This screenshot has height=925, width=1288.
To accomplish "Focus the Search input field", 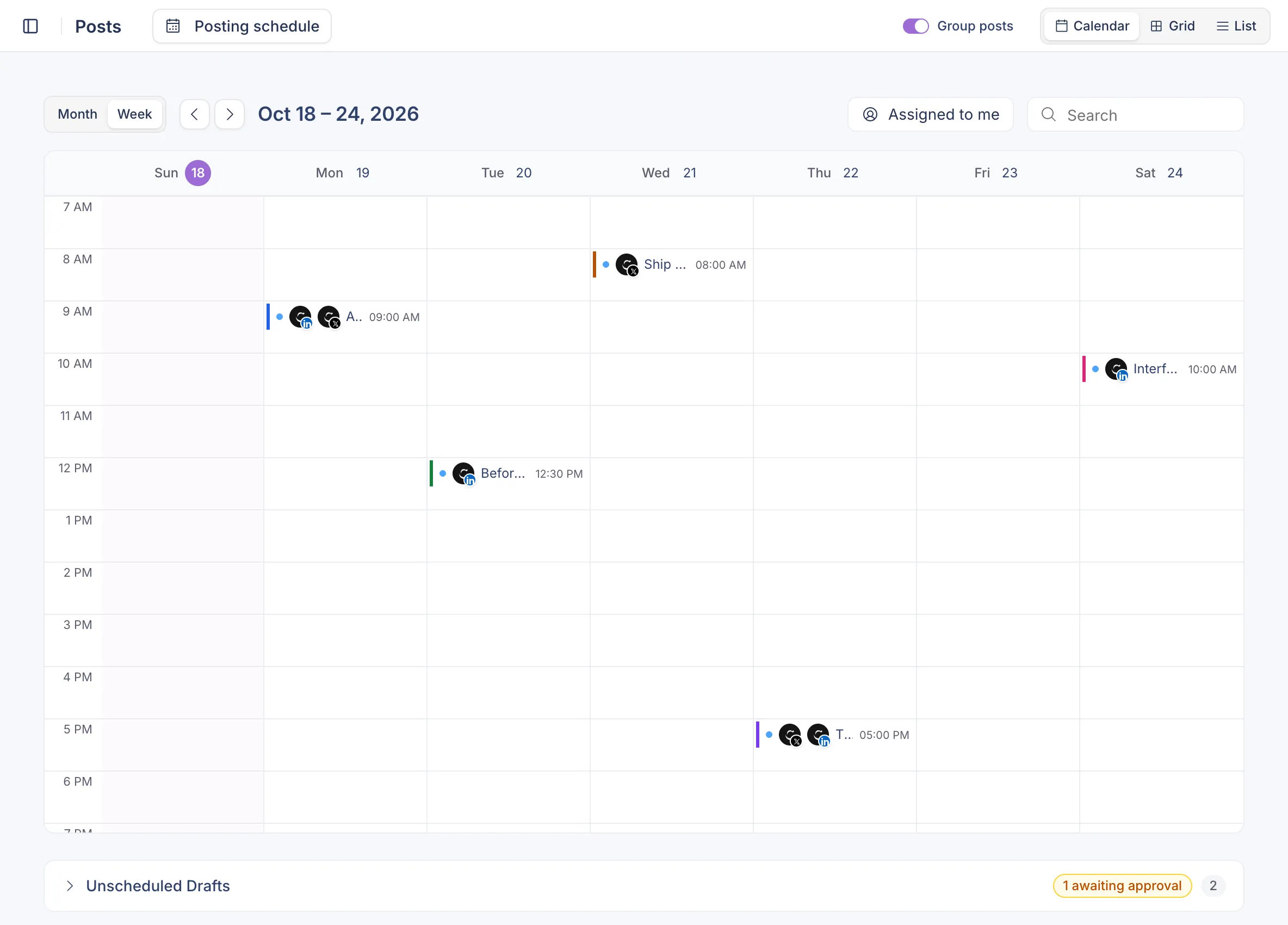I will (1135, 114).
